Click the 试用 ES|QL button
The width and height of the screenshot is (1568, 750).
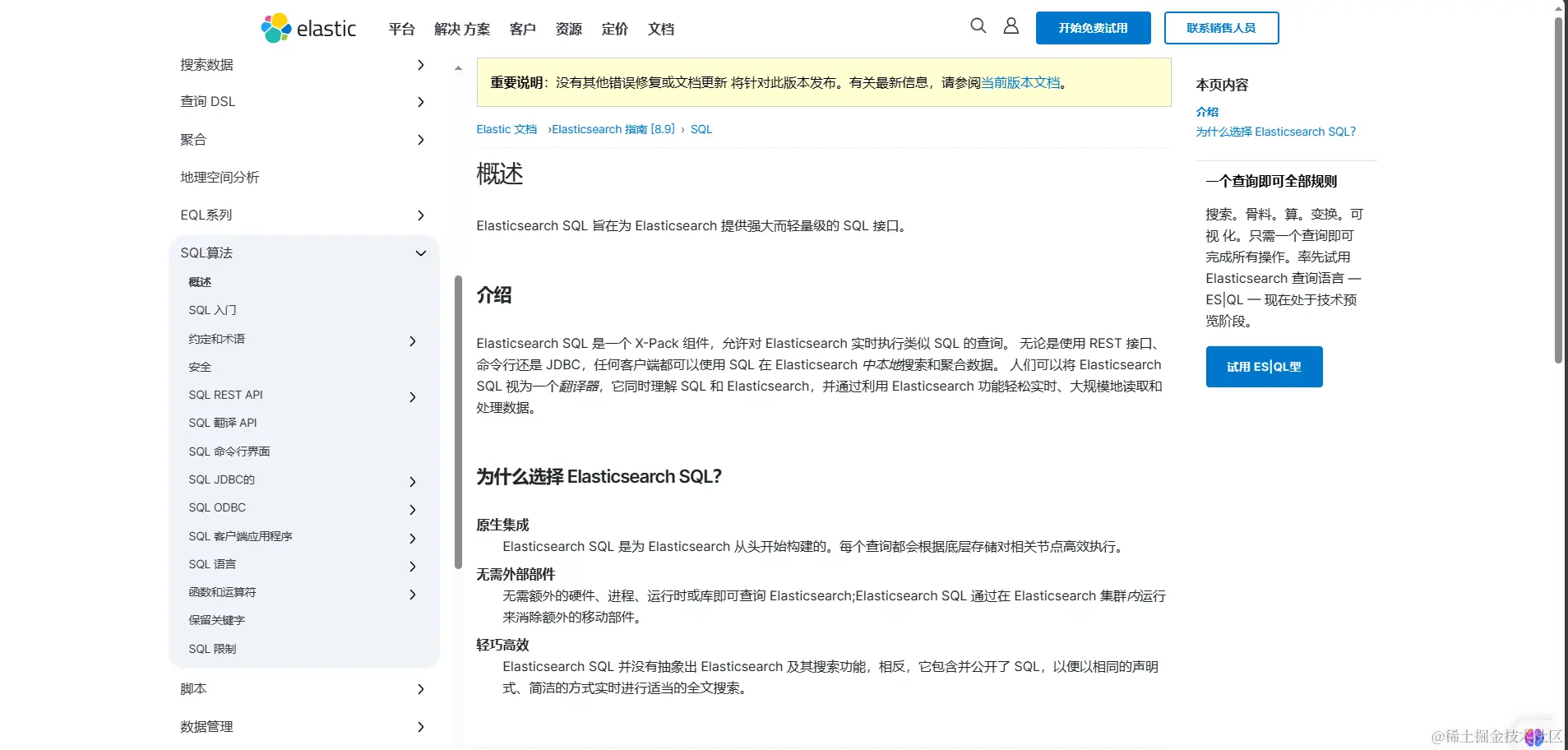click(x=1264, y=367)
